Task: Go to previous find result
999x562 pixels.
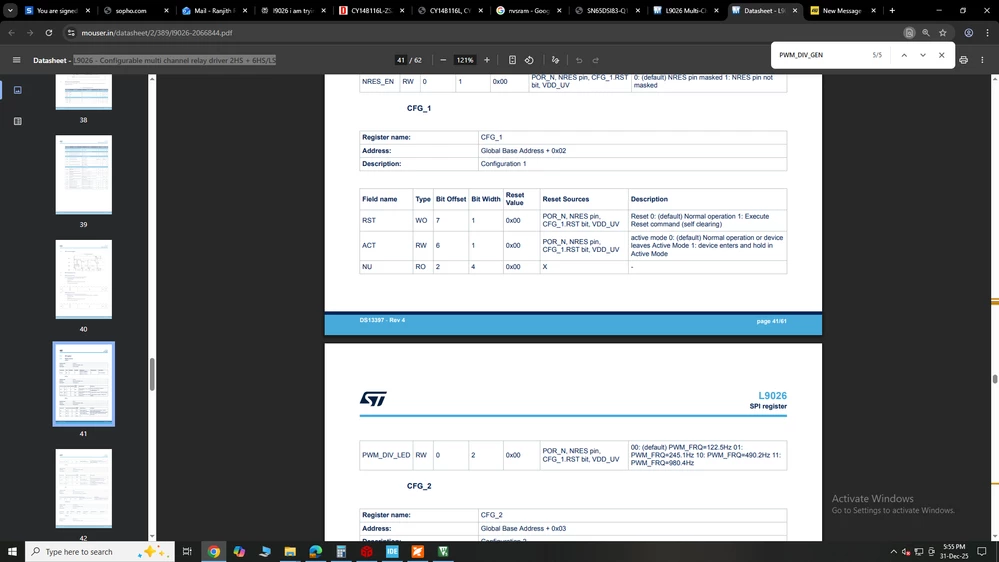Action: [x=903, y=55]
